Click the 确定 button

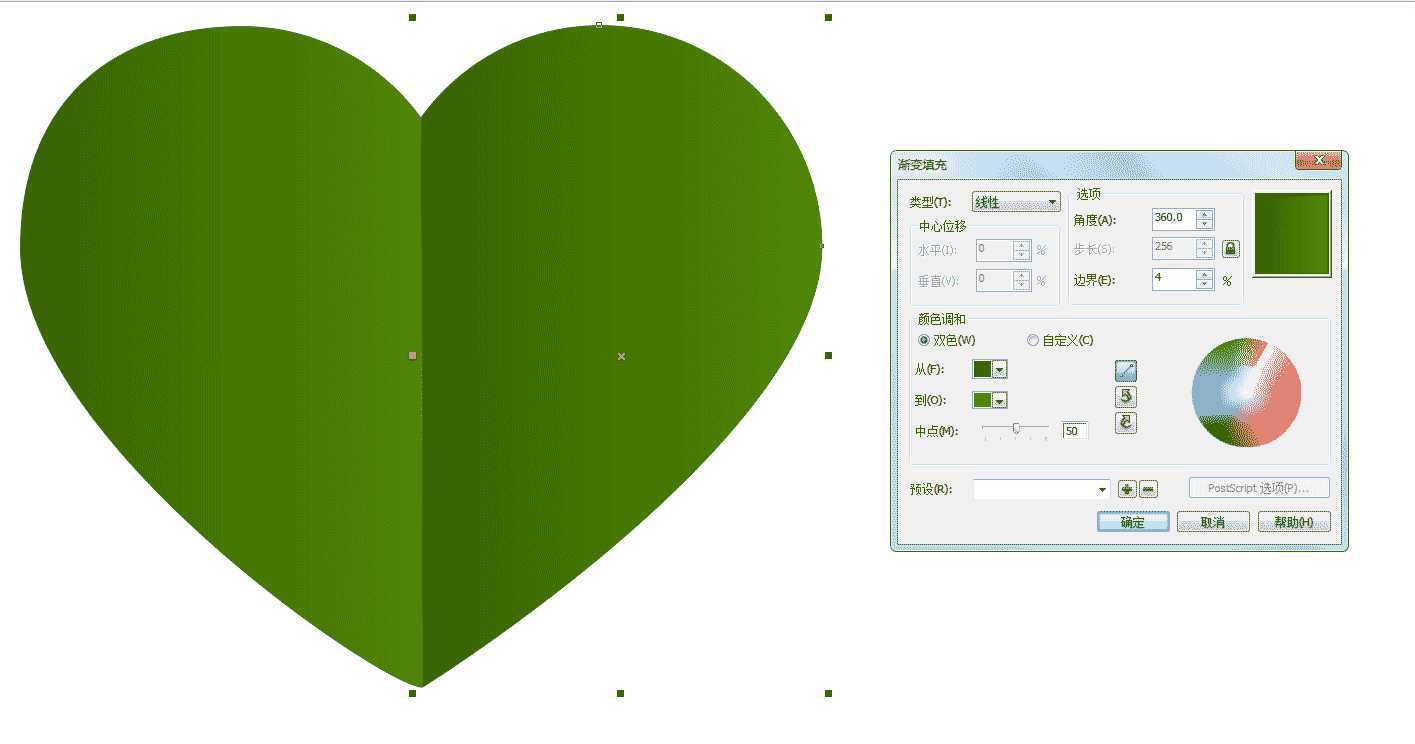pyautogui.click(x=1132, y=522)
